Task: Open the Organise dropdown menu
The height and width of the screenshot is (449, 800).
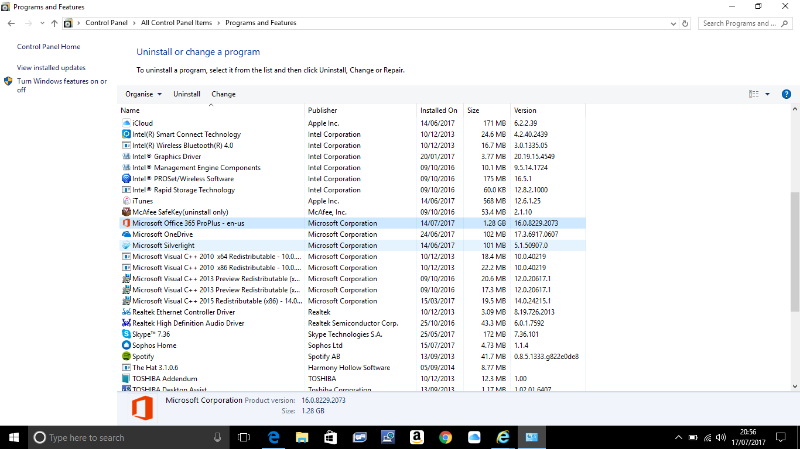Action: tap(143, 94)
